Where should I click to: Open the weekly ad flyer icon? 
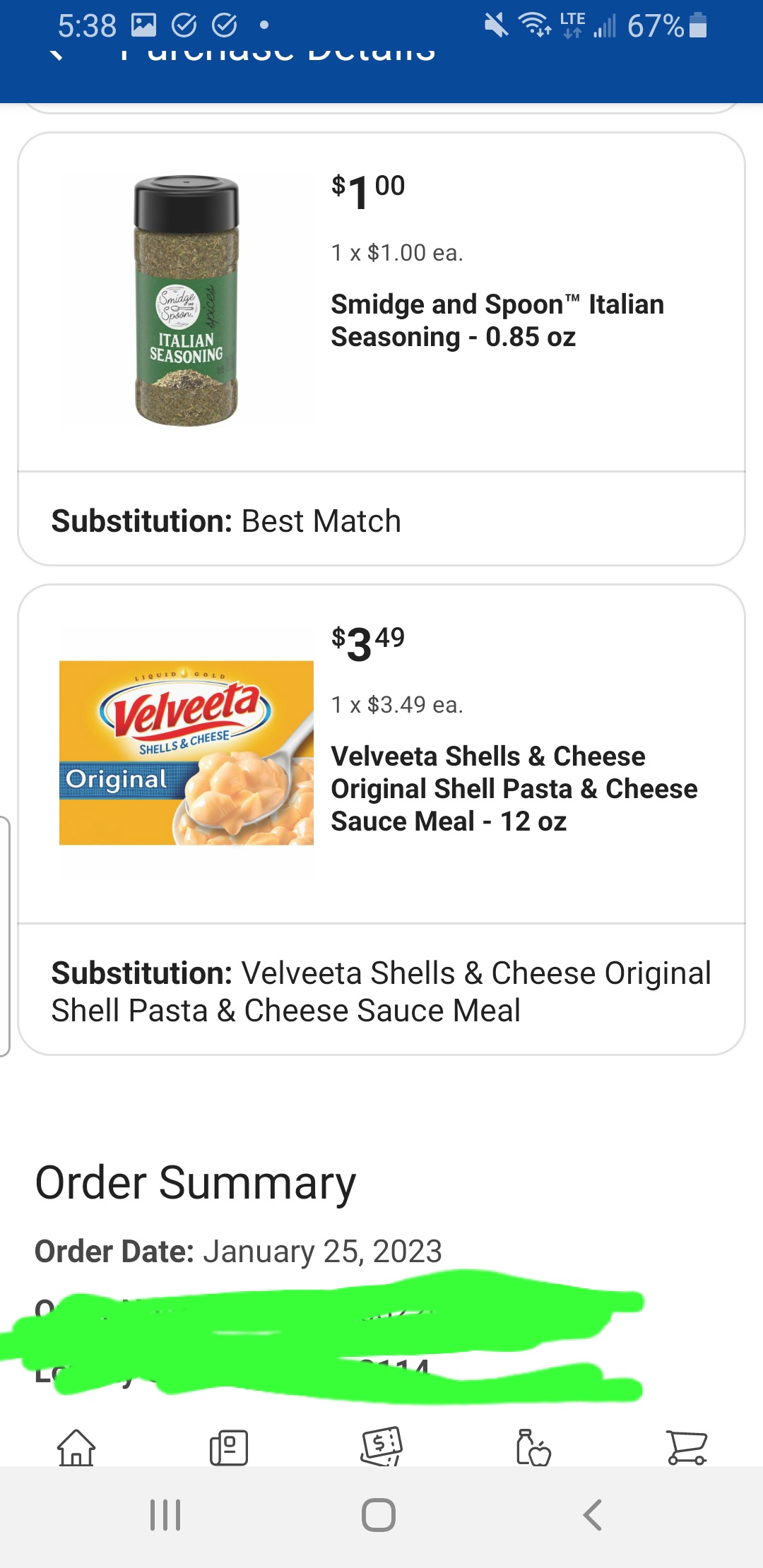(229, 1447)
